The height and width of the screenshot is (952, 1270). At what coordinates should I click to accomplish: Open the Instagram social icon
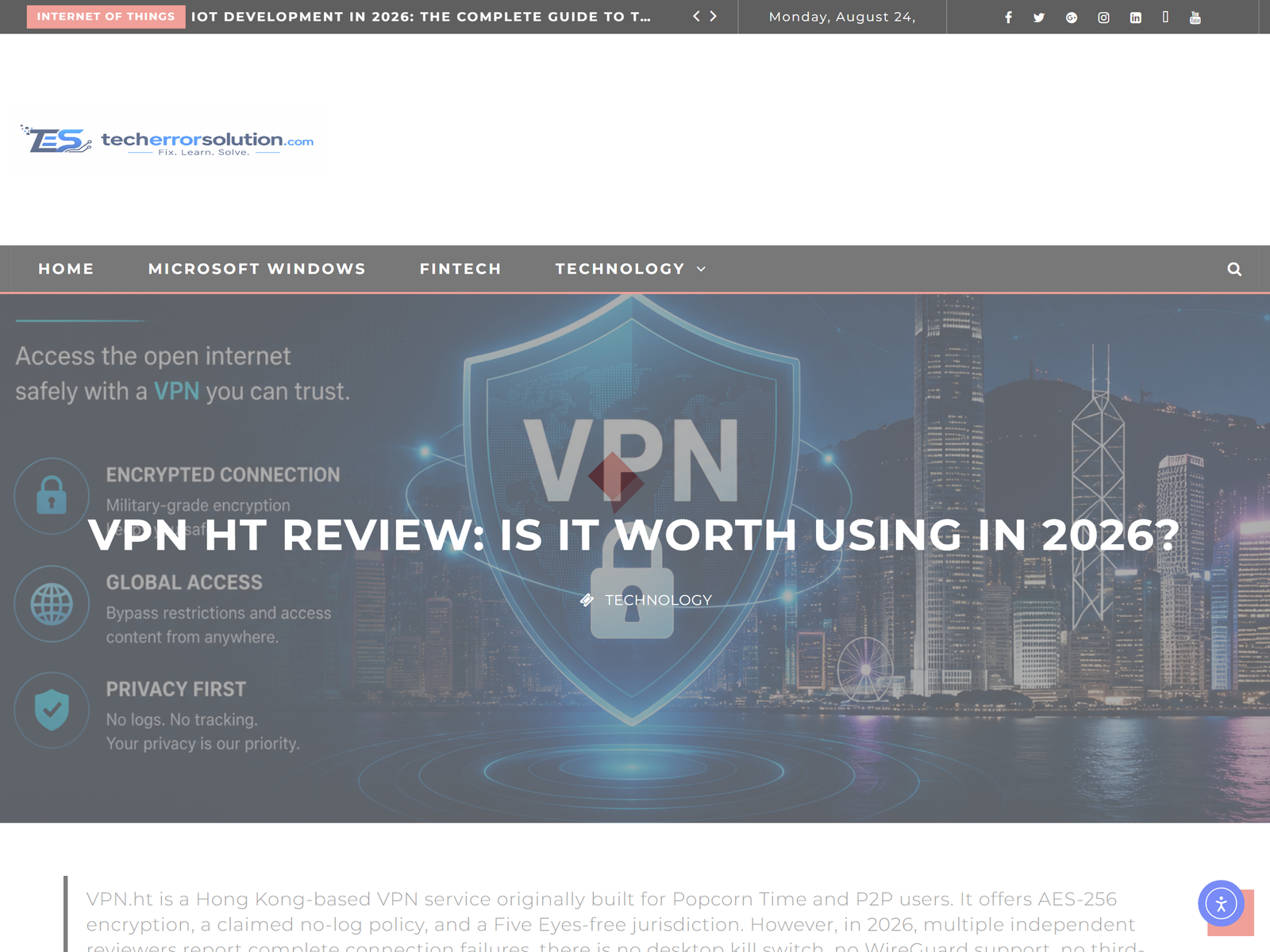tap(1103, 17)
